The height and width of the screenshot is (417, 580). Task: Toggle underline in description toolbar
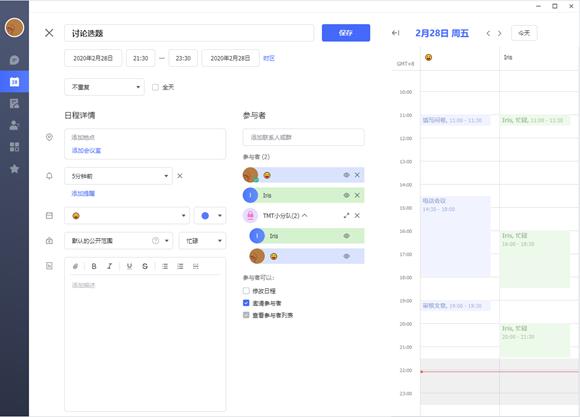[x=129, y=266]
